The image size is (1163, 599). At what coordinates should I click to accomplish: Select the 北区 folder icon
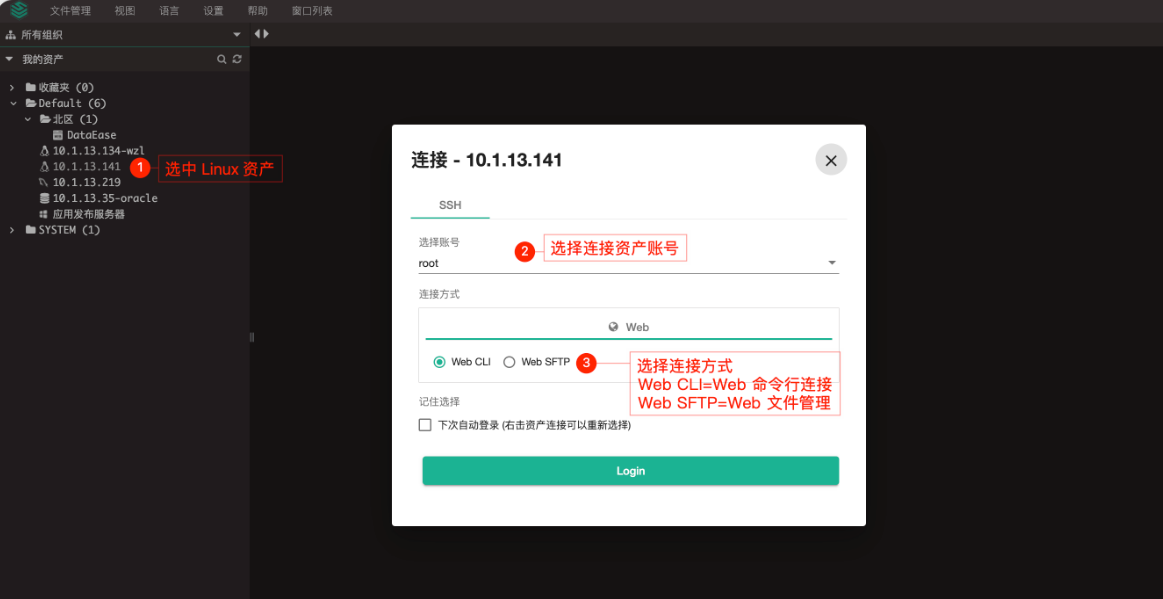[45, 119]
